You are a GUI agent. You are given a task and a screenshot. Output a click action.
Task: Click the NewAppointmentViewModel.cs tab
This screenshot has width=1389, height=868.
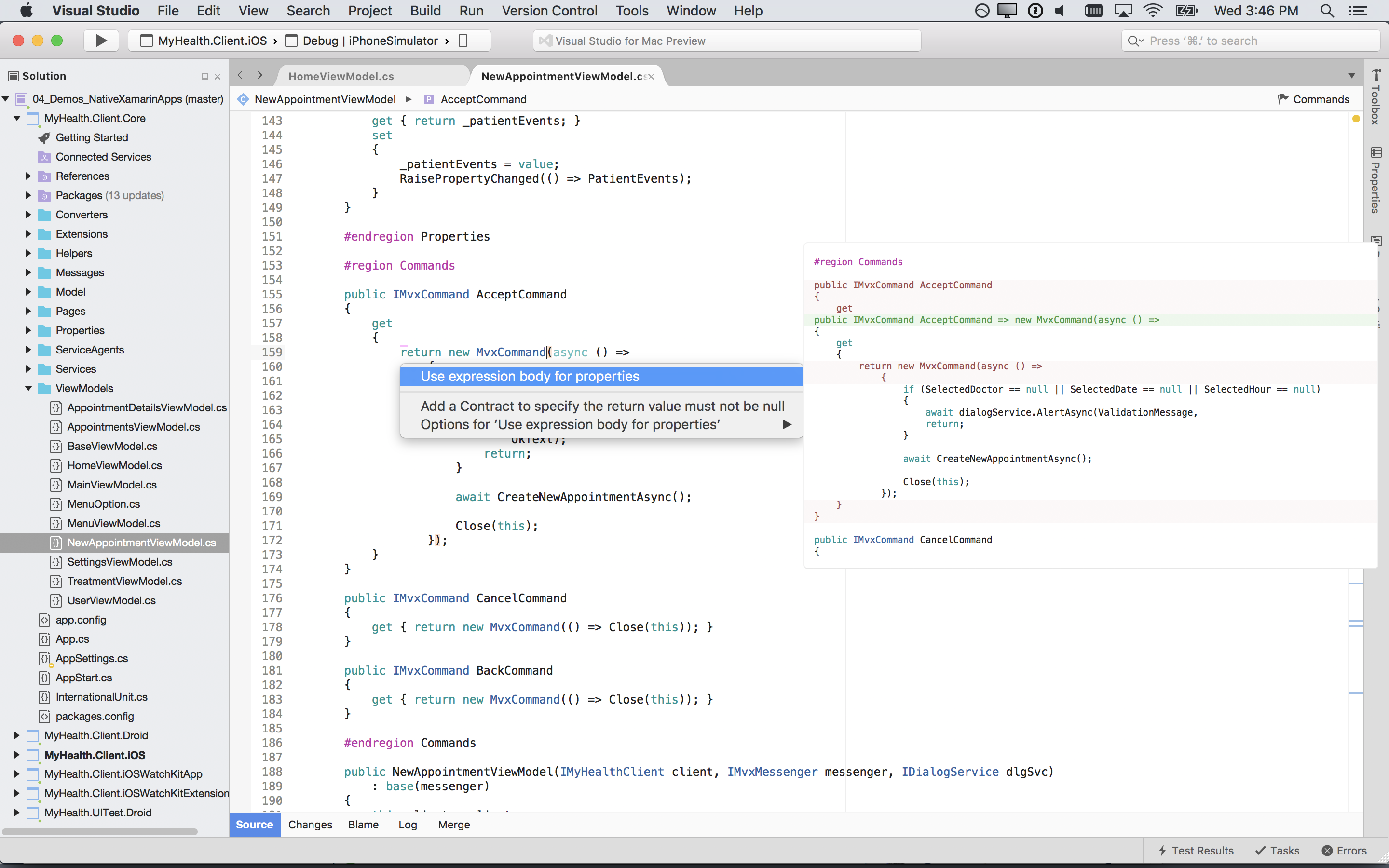(560, 75)
